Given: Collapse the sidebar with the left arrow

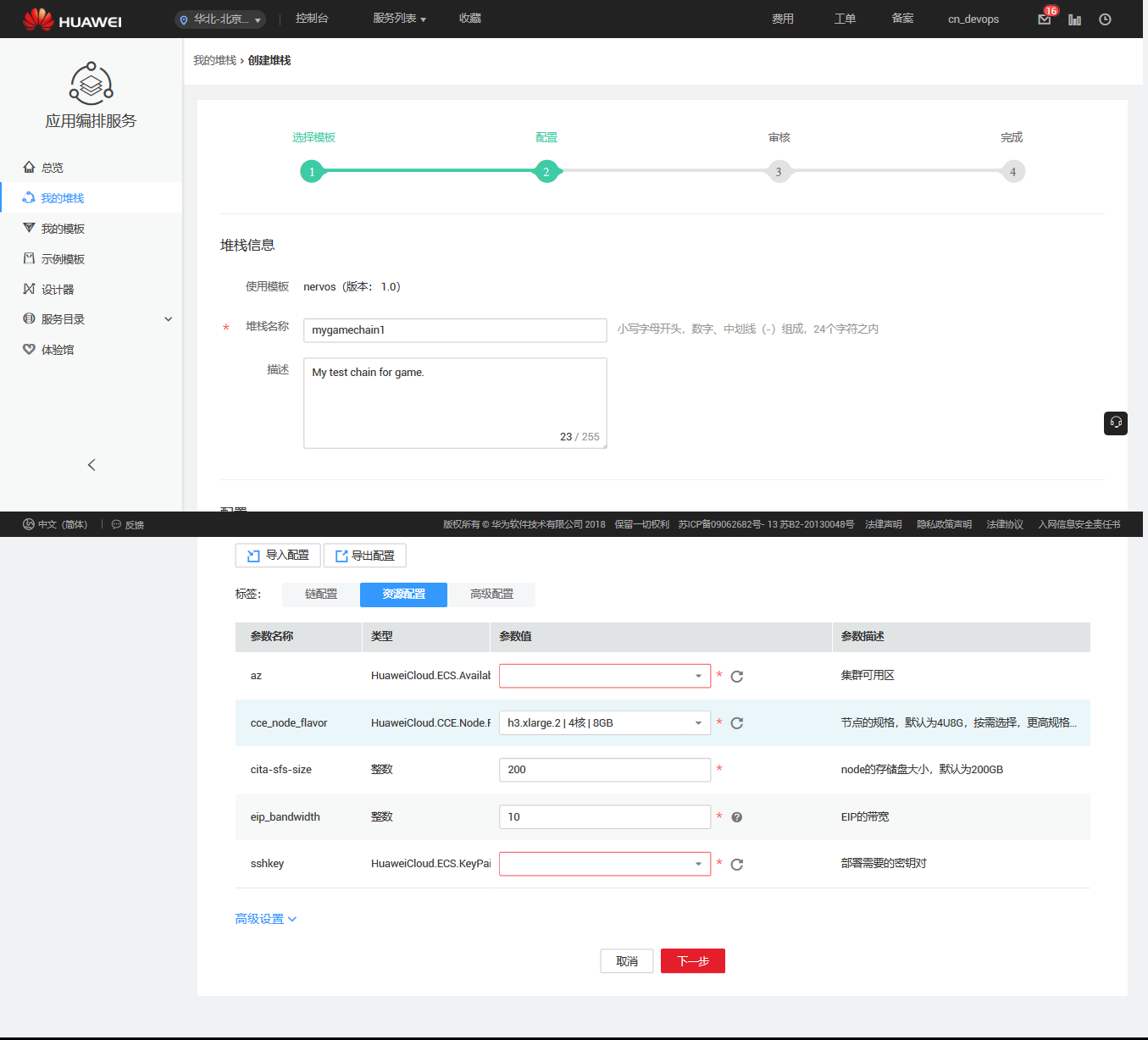Looking at the screenshot, I should click(92, 465).
